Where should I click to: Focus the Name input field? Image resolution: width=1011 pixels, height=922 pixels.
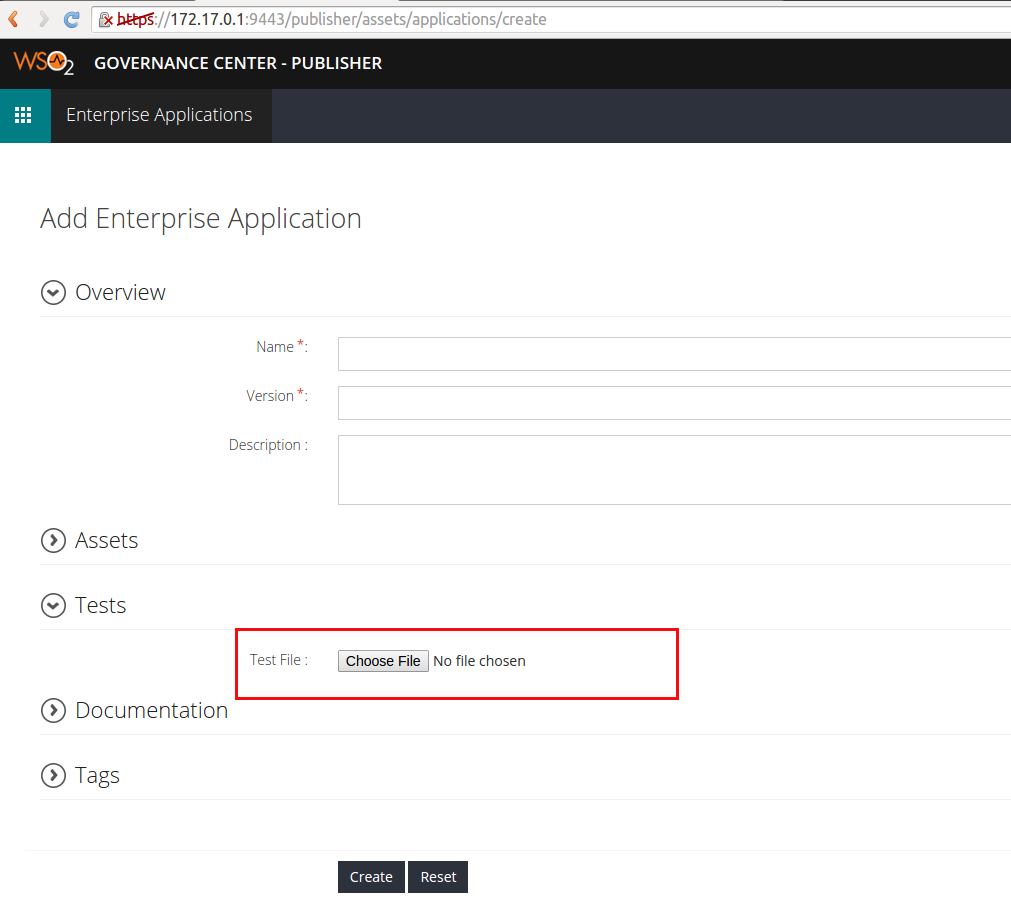[674, 354]
